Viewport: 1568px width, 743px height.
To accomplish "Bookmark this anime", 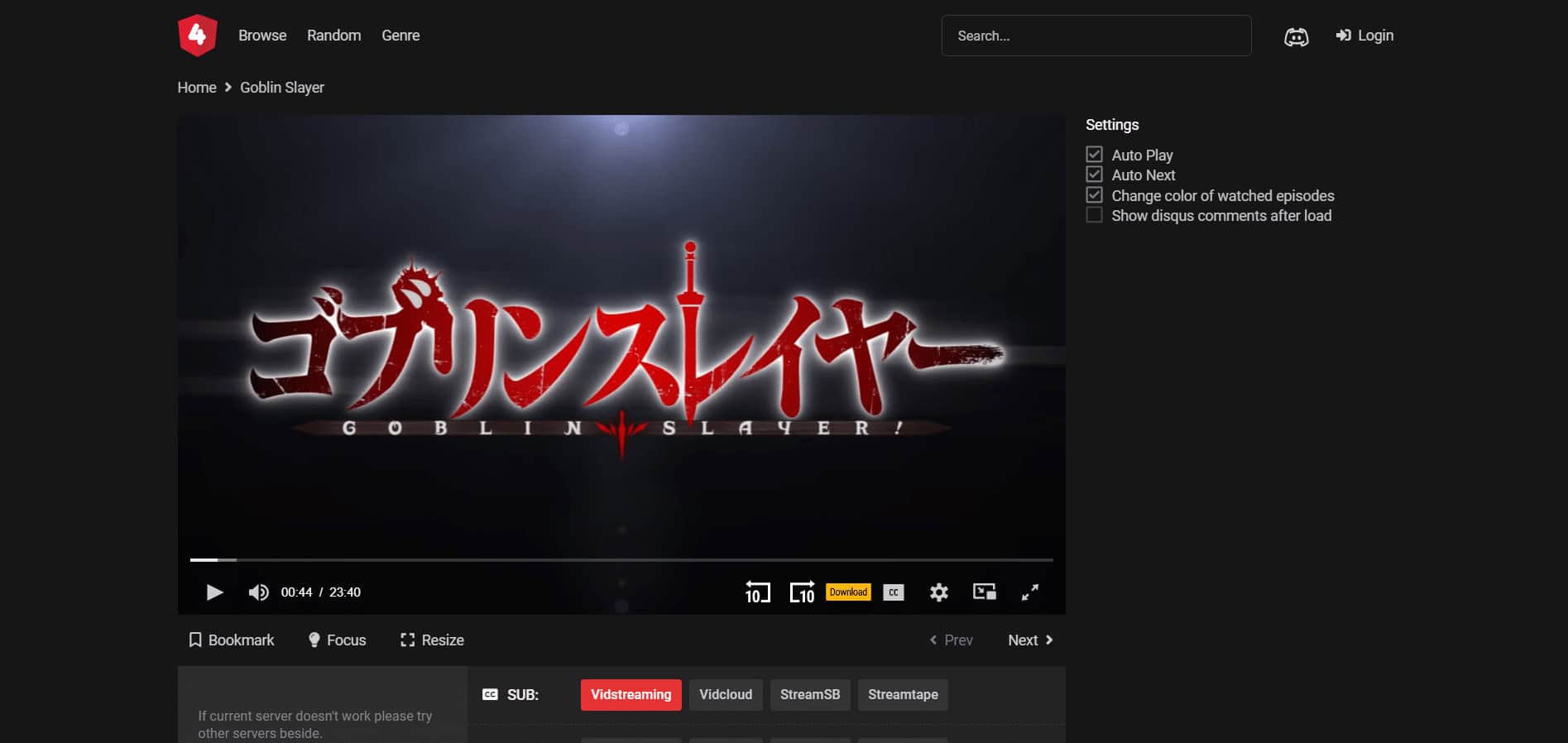I will click(232, 640).
